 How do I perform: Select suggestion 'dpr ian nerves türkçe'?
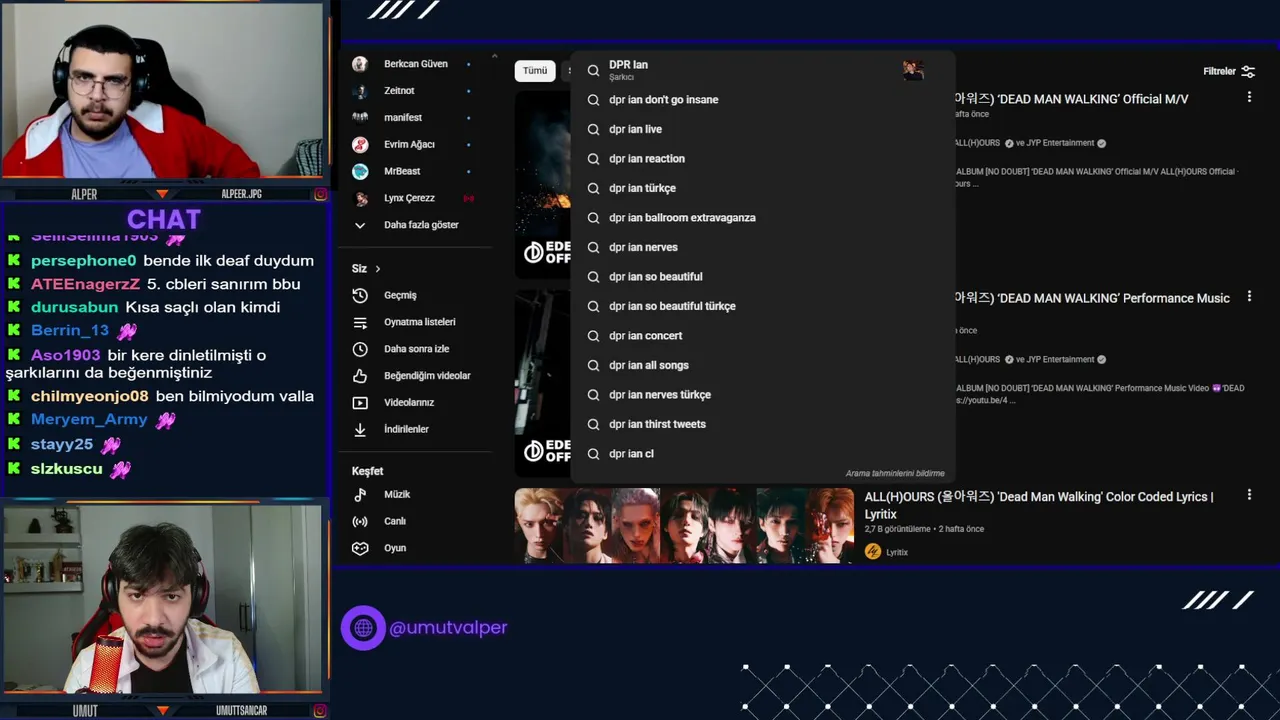(x=660, y=395)
